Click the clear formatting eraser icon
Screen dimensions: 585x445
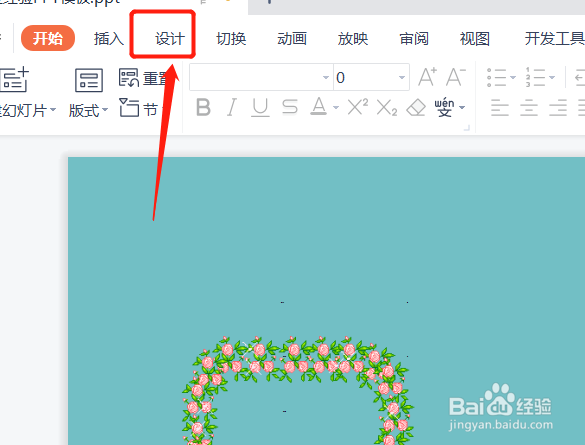(416, 108)
